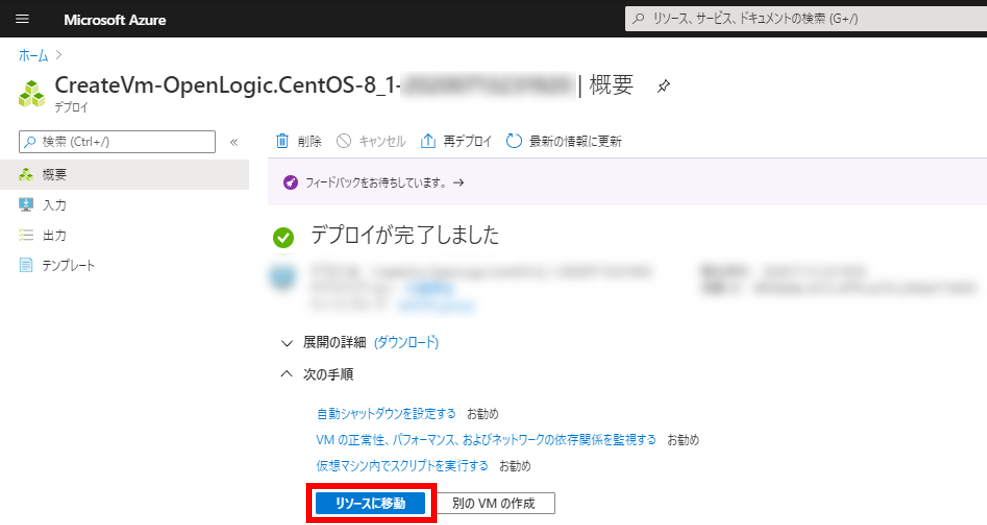Click the リソースに移動 button

click(x=371, y=503)
